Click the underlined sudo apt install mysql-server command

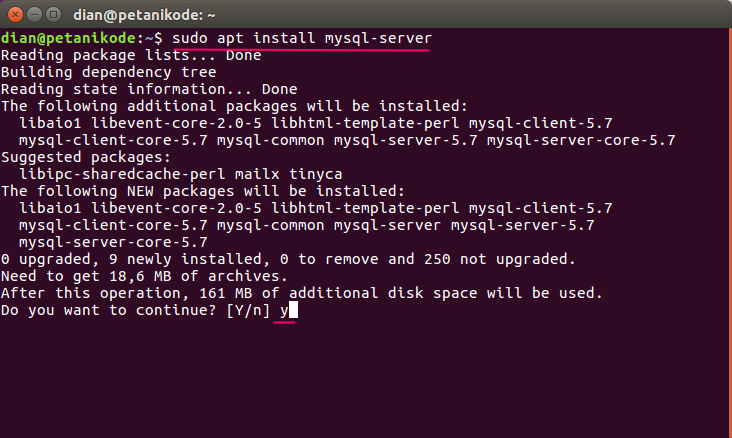coord(302,38)
